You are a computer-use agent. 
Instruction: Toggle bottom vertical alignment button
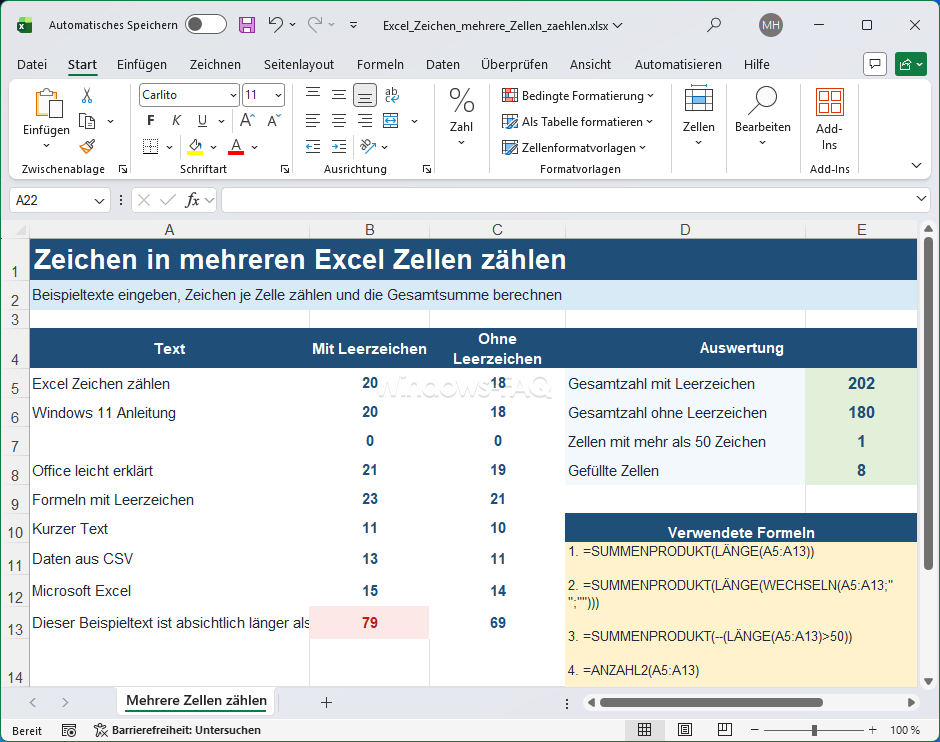point(364,95)
